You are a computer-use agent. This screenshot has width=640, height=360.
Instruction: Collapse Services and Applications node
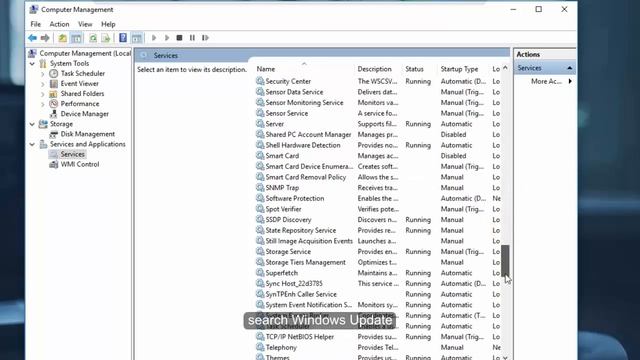click(x=32, y=144)
